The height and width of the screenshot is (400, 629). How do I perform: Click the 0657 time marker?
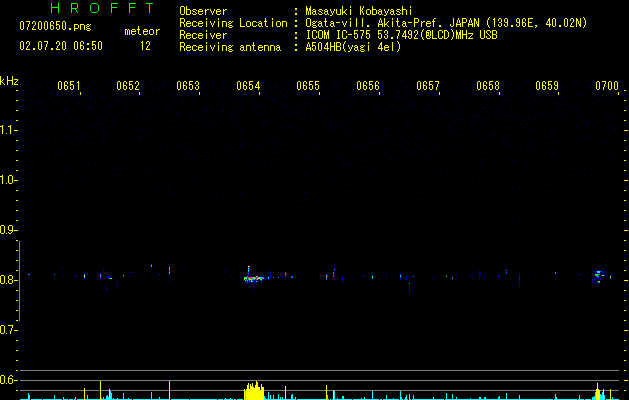(x=428, y=86)
